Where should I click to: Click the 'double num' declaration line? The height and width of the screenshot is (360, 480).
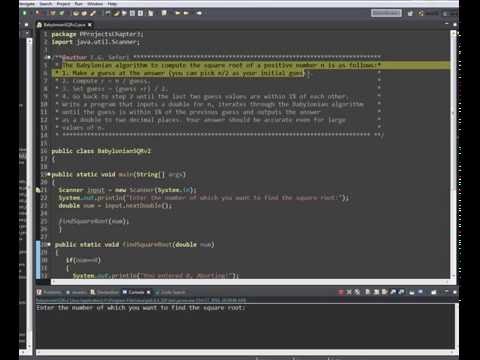[115, 206]
